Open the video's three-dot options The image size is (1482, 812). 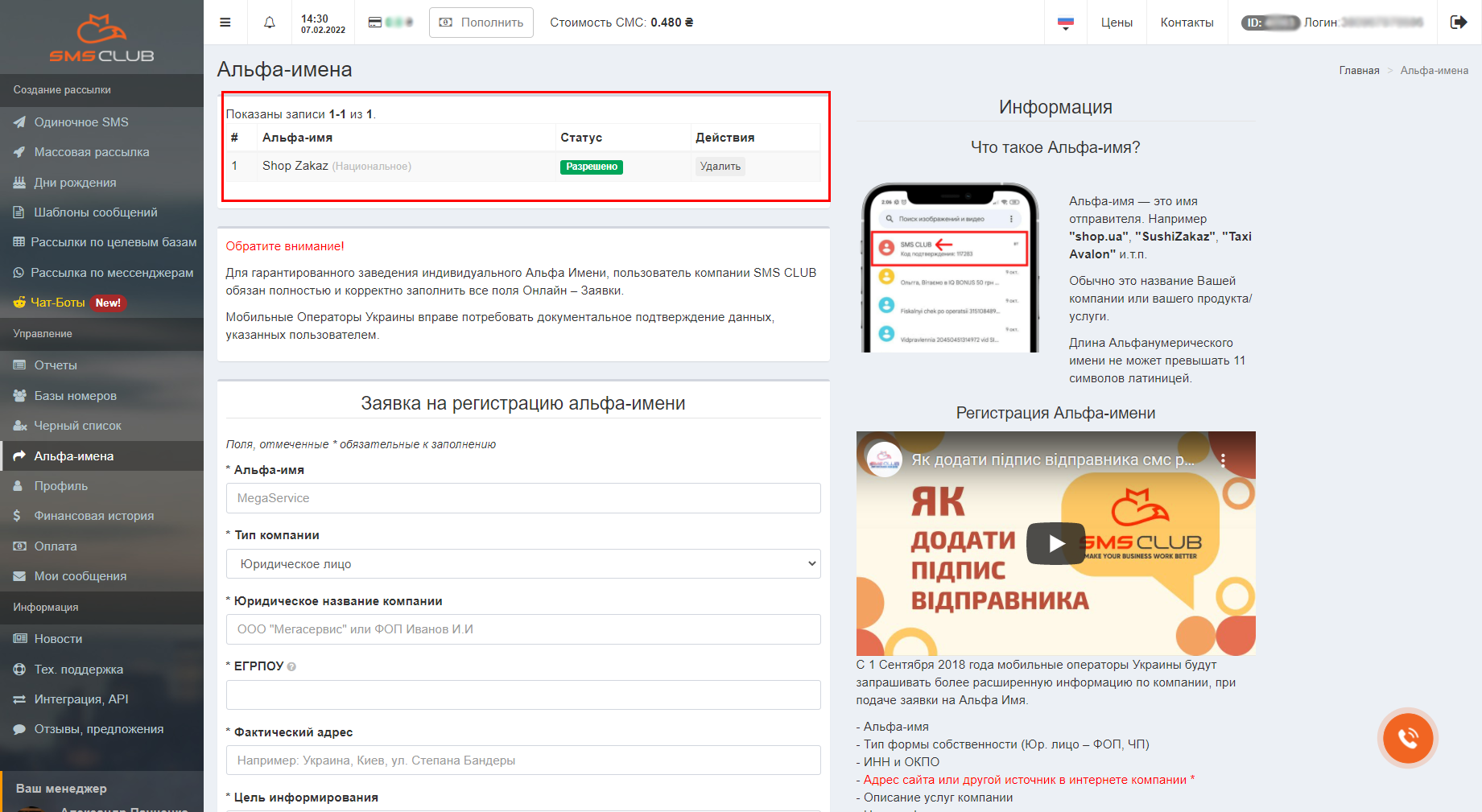click(1223, 460)
